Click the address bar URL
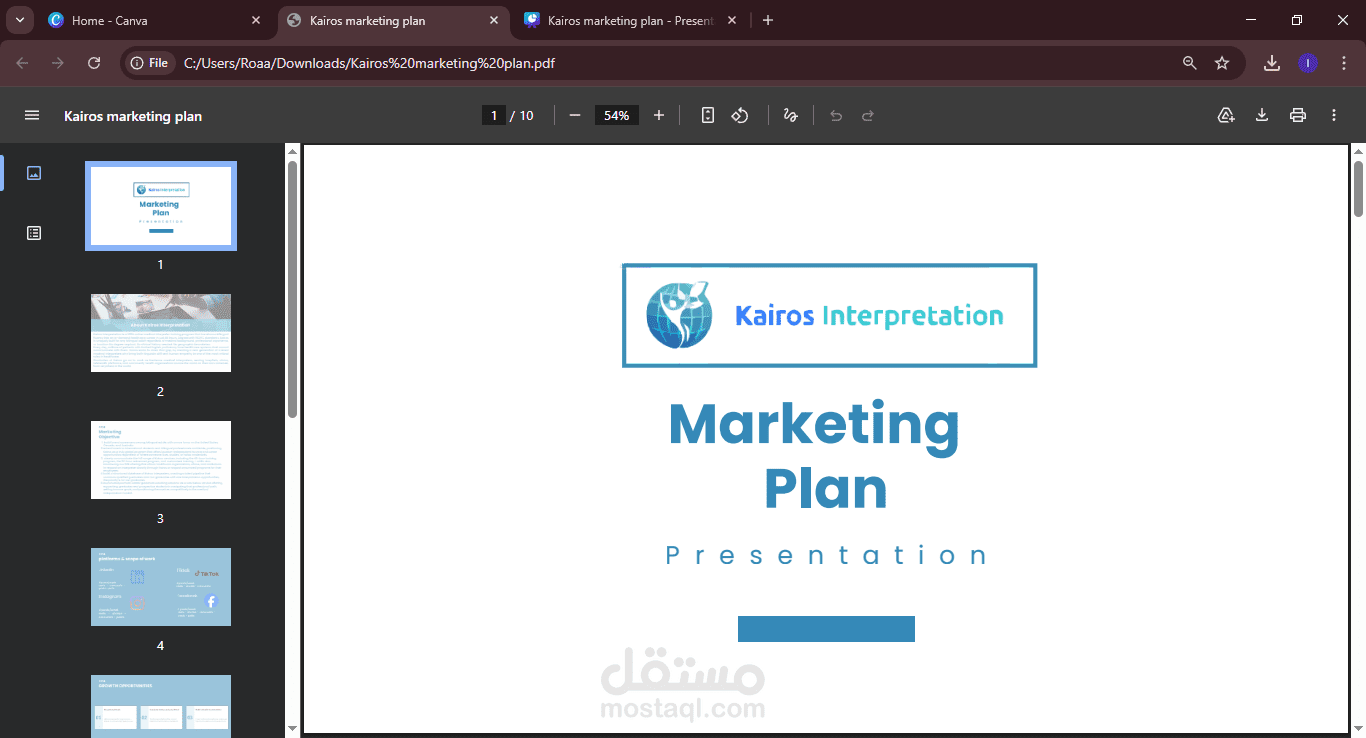1366x738 pixels. click(369, 63)
